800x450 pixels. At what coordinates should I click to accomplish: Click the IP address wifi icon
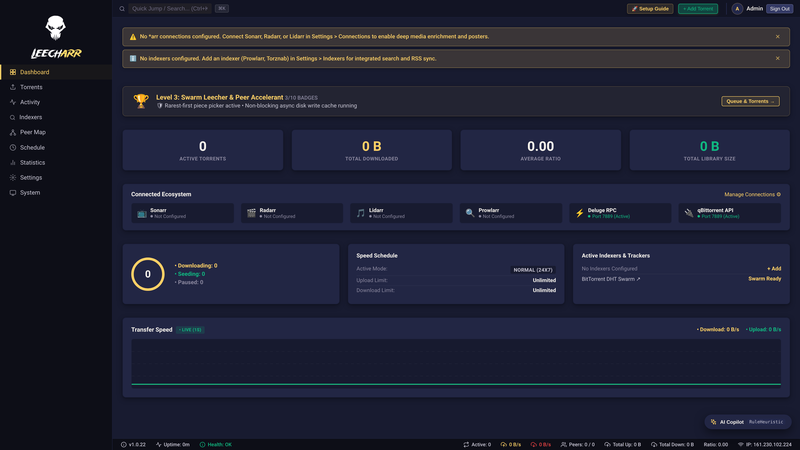[741, 444]
